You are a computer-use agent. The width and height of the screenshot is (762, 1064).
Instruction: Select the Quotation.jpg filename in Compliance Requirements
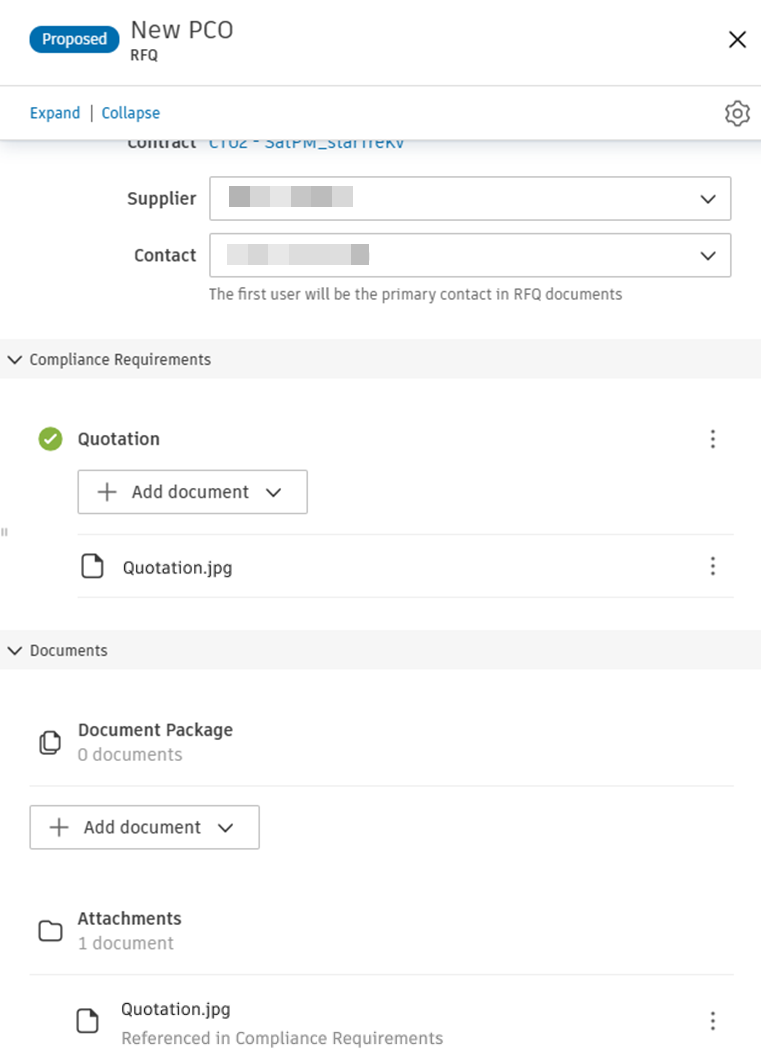pos(177,566)
